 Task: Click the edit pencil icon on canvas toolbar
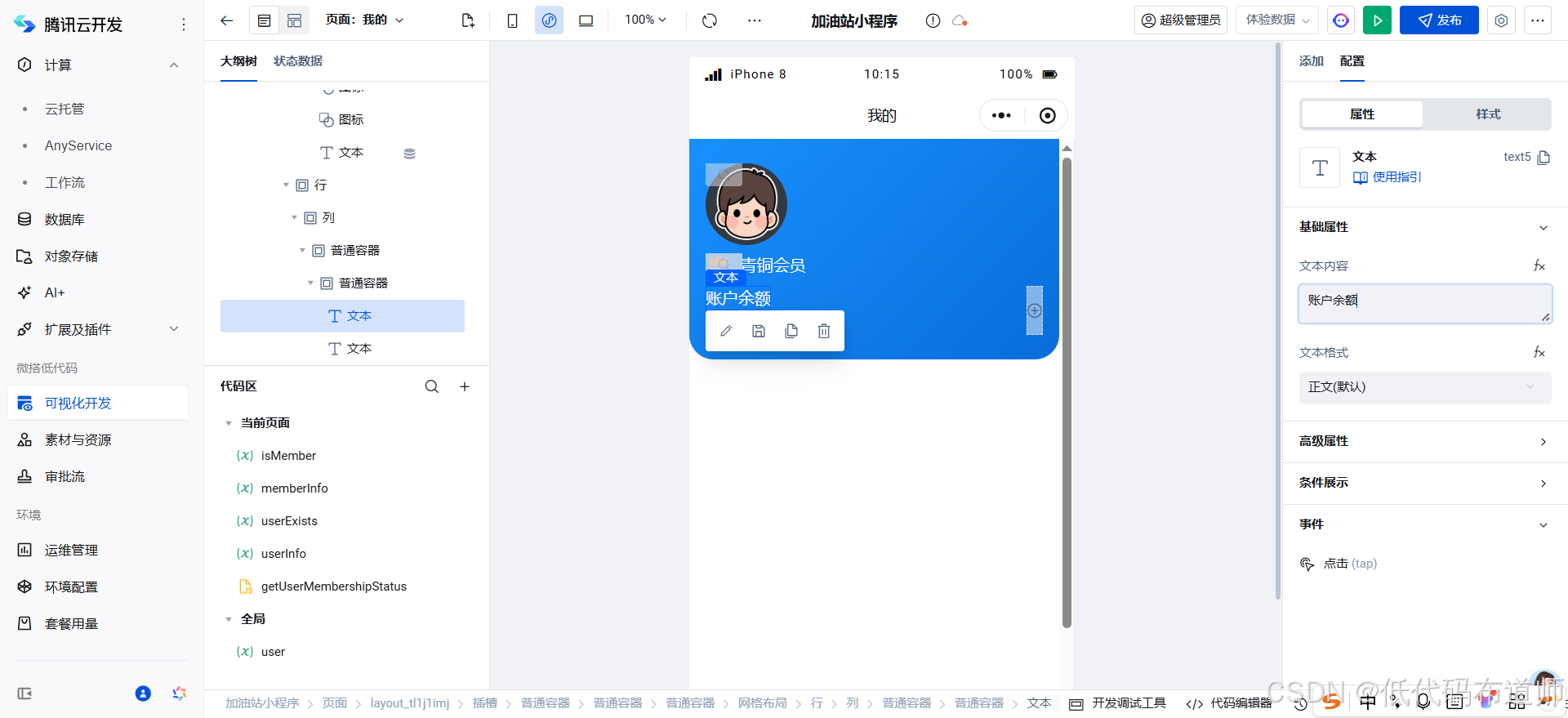tap(726, 331)
